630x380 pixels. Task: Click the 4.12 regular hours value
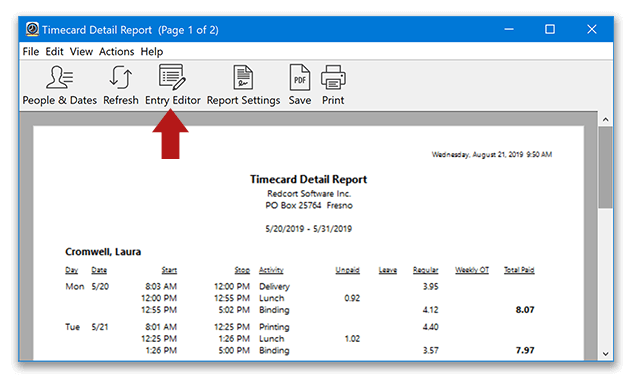tap(430, 310)
